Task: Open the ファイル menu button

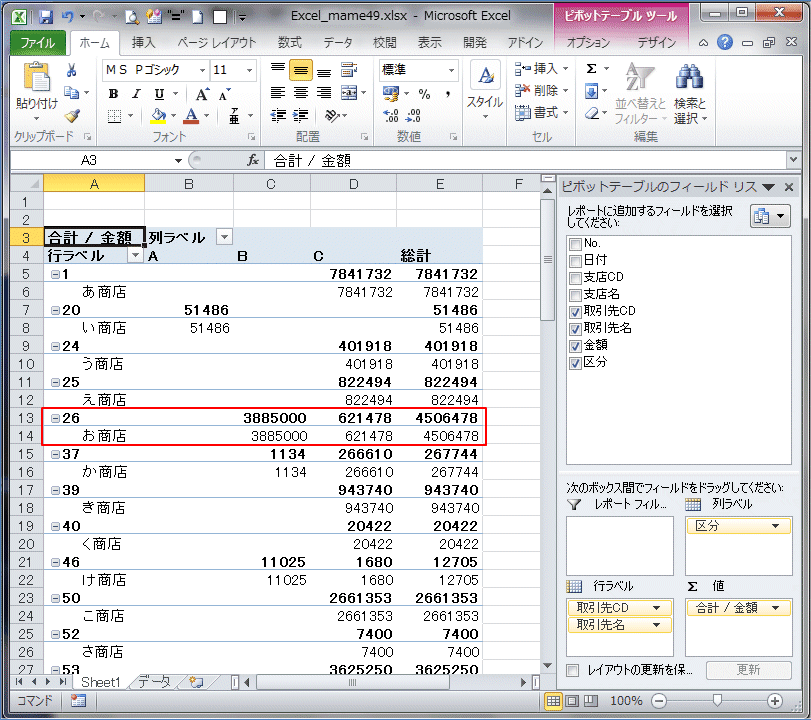Action: tap(37, 43)
